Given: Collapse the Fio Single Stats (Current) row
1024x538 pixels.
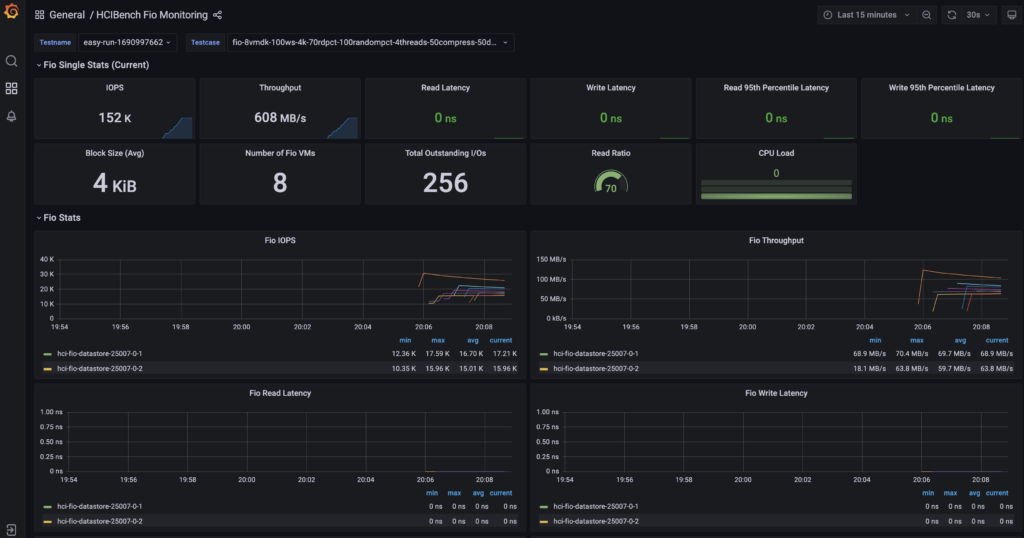Looking at the screenshot, I should (93, 65).
